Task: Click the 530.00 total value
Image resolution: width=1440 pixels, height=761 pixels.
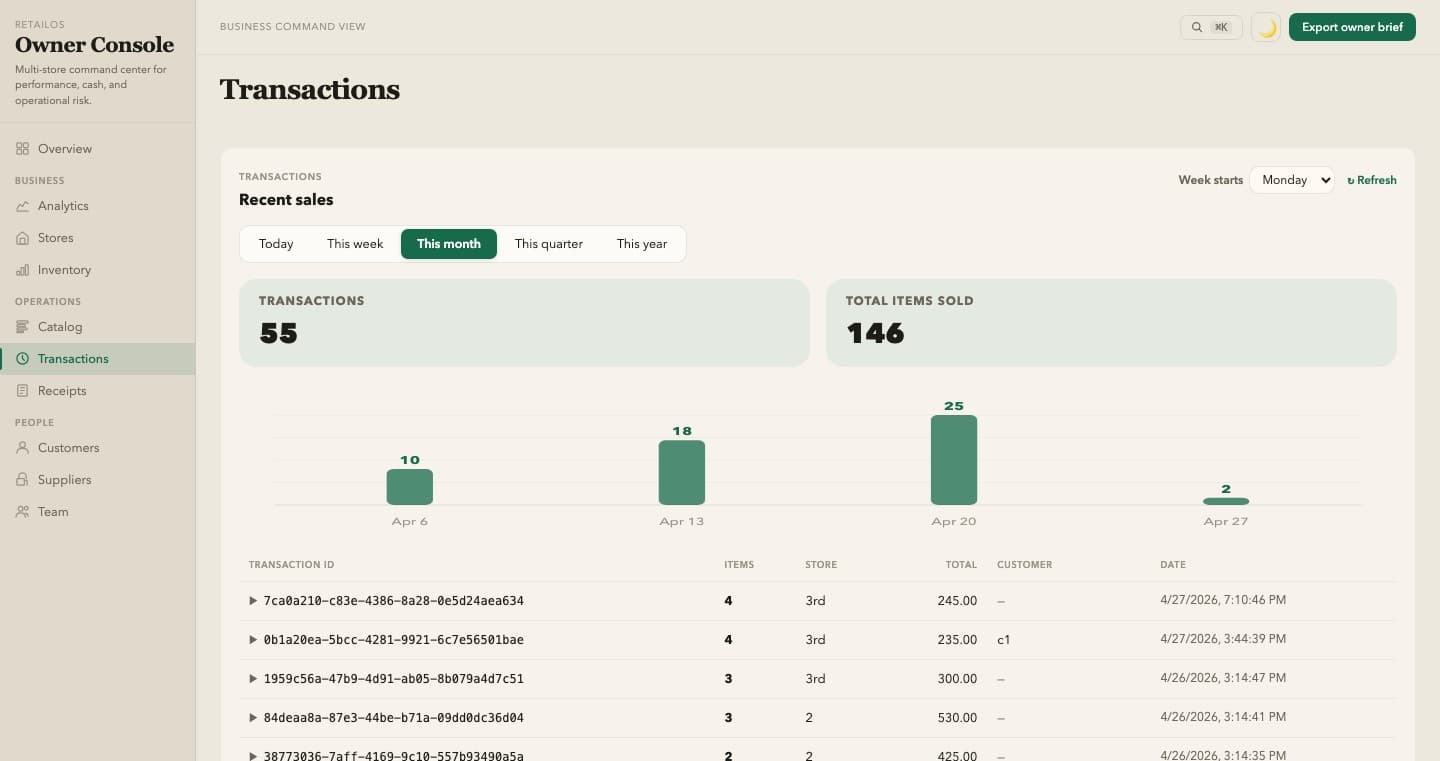Action: click(x=958, y=718)
